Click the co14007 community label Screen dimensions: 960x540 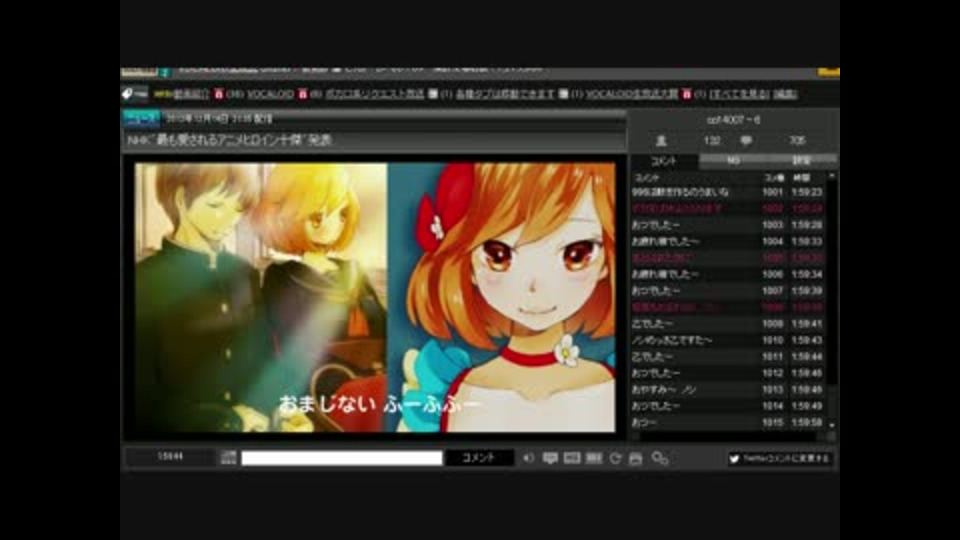click(x=733, y=120)
